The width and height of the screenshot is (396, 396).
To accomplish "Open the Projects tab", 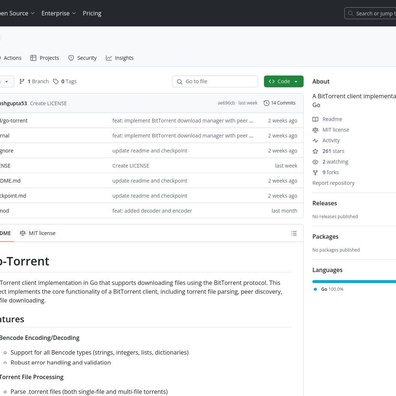I will click(44, 58).
